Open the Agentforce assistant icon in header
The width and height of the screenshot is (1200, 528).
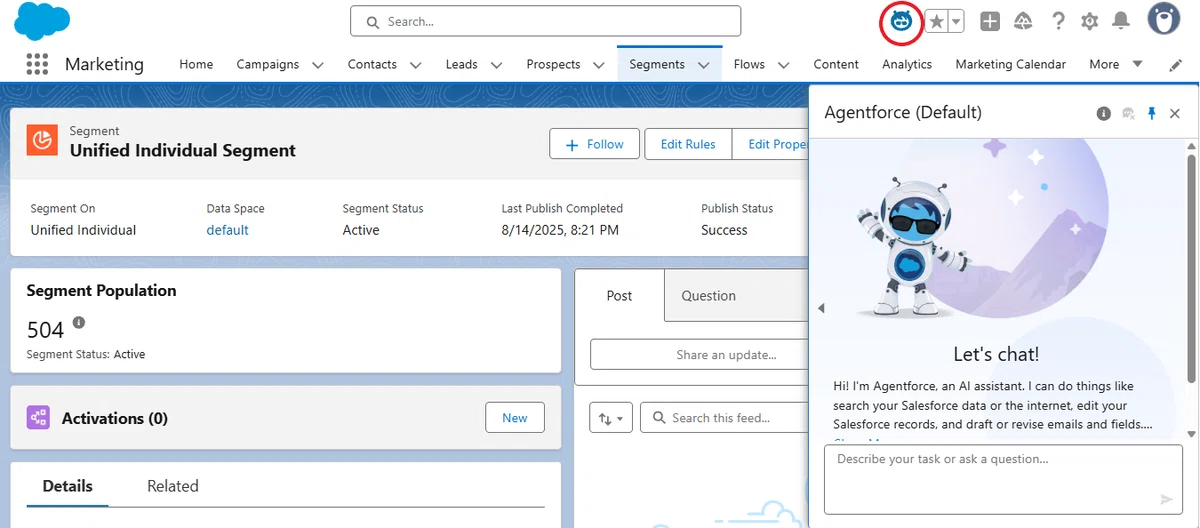901,21
